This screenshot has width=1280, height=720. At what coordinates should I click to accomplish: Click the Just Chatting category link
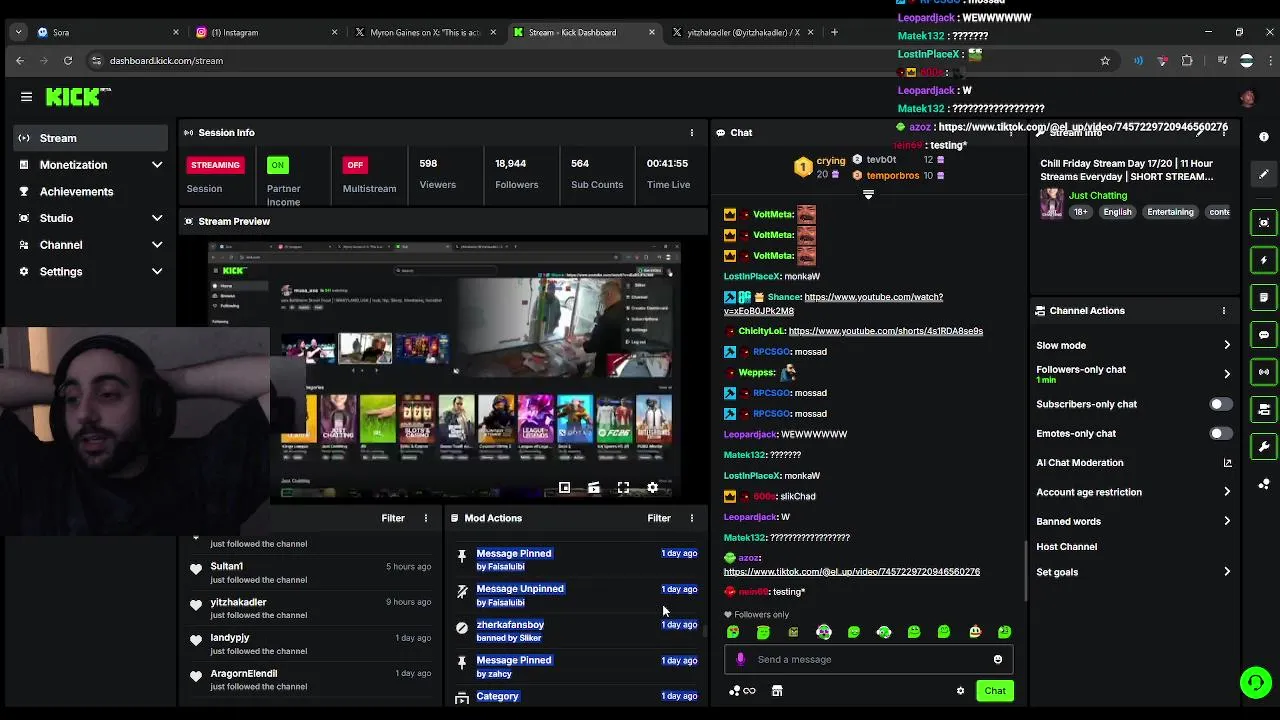tap(1098, 196)
